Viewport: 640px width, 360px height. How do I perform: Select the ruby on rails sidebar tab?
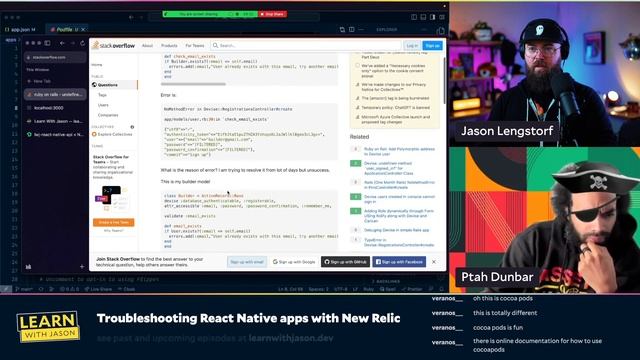tap(55, 94)
